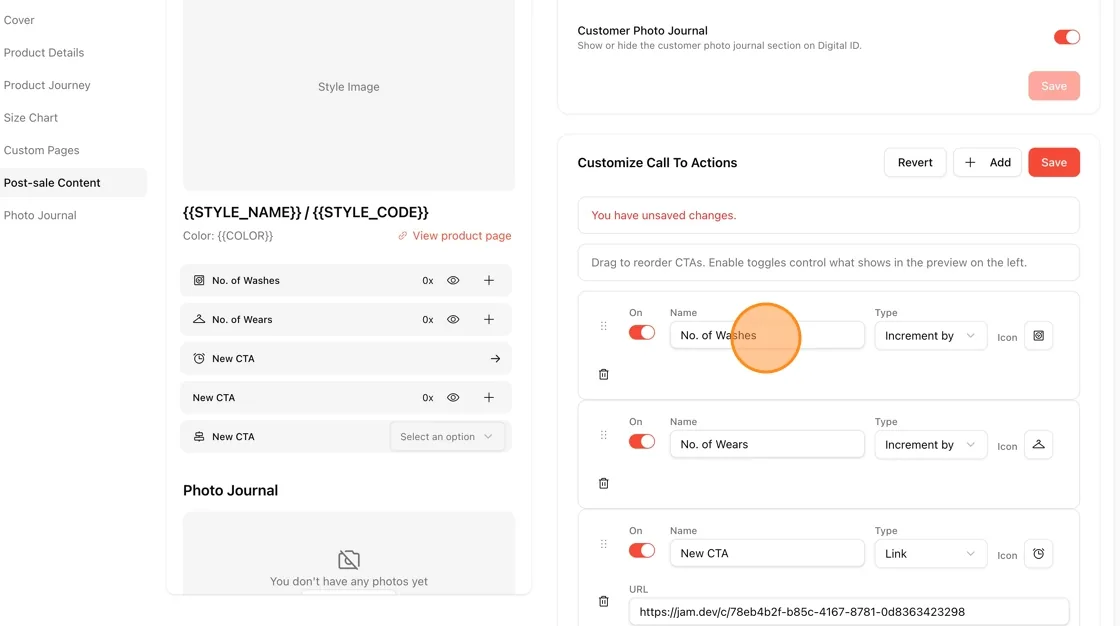
Task: Click arrow on the first New CTA preview
Action: 495,359
